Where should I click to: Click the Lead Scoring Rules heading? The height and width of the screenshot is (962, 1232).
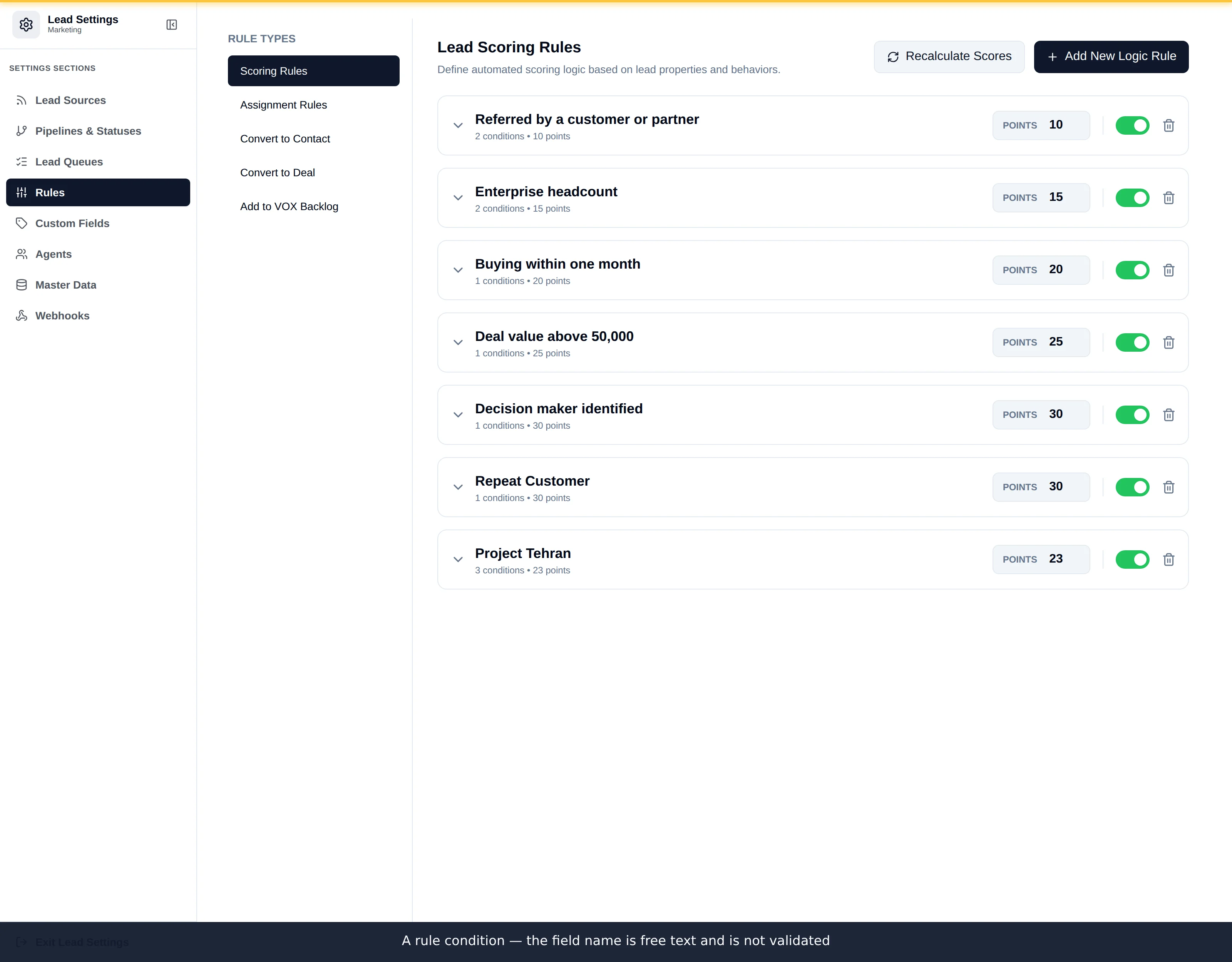pyautogui.click(x=509, y=47)
